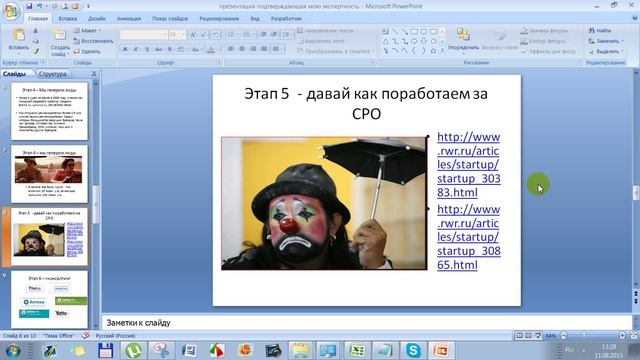Click the Восстановить reset slide button
Viewport: 640px width, 360px height.
tap(93, 41)
